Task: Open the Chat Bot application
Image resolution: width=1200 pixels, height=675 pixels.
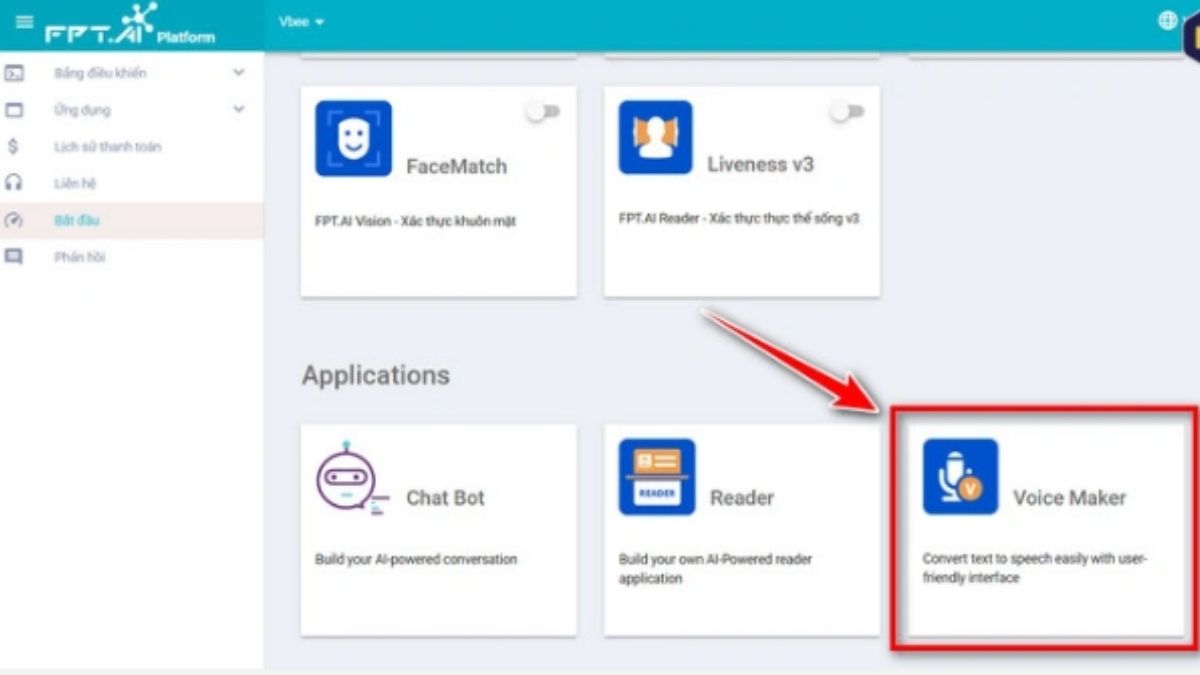Action: 445,497
